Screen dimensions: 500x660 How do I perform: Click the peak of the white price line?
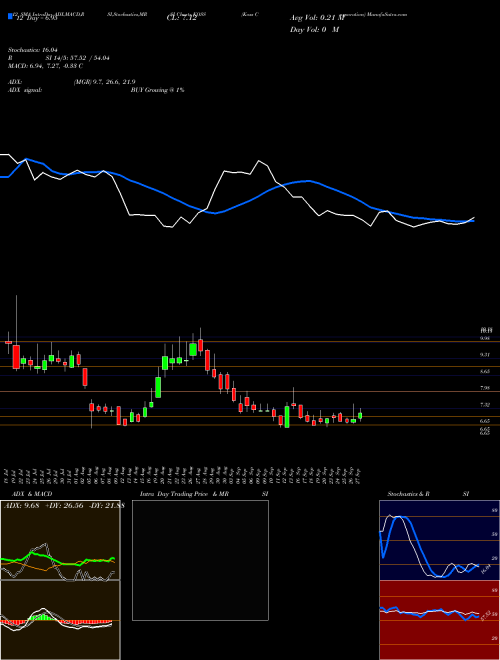(259, 161)
